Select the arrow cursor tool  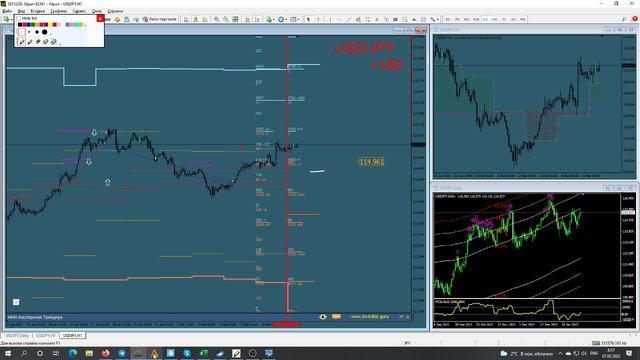point(308,19)
